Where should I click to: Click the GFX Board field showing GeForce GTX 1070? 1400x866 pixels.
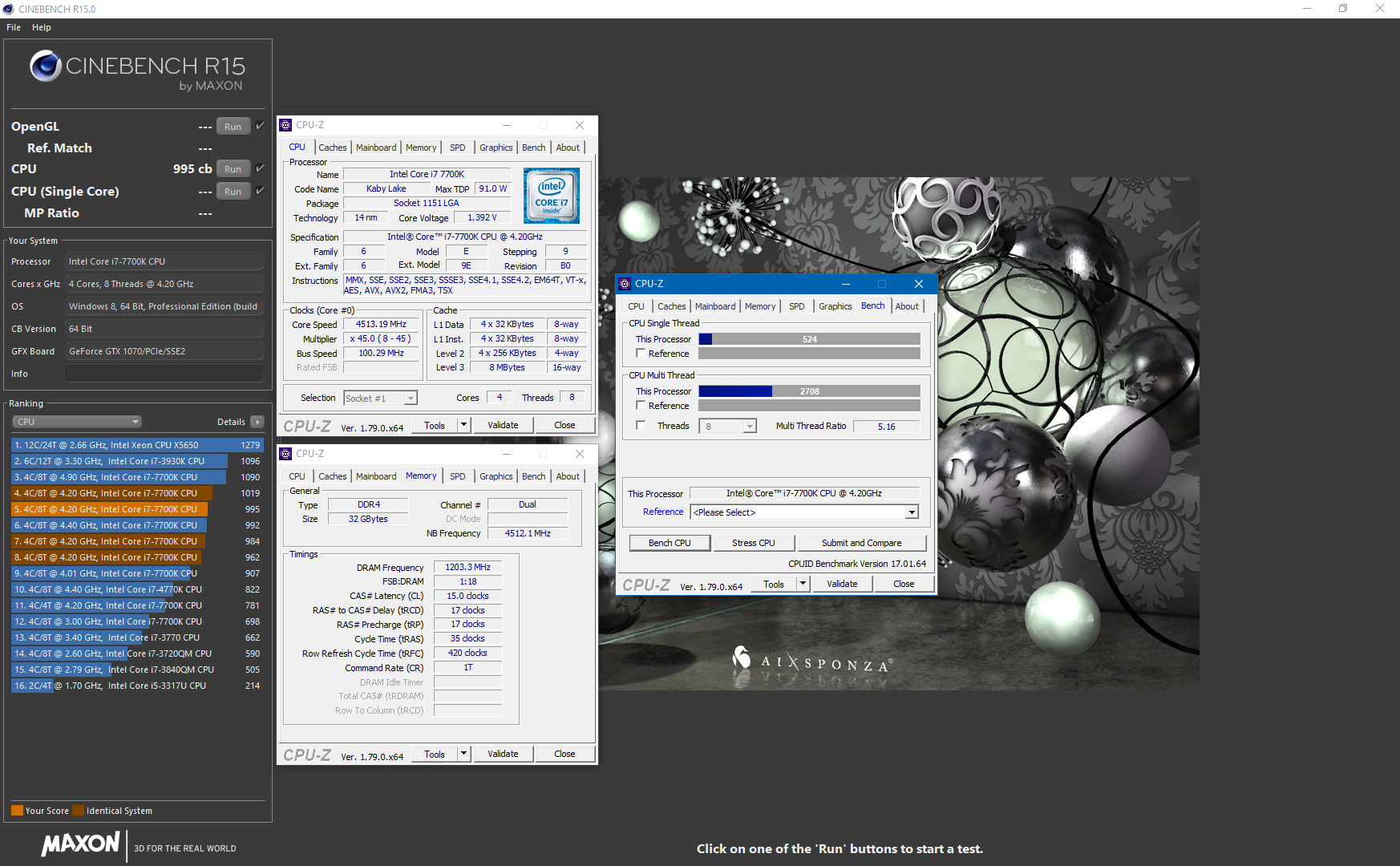(164, 351)
